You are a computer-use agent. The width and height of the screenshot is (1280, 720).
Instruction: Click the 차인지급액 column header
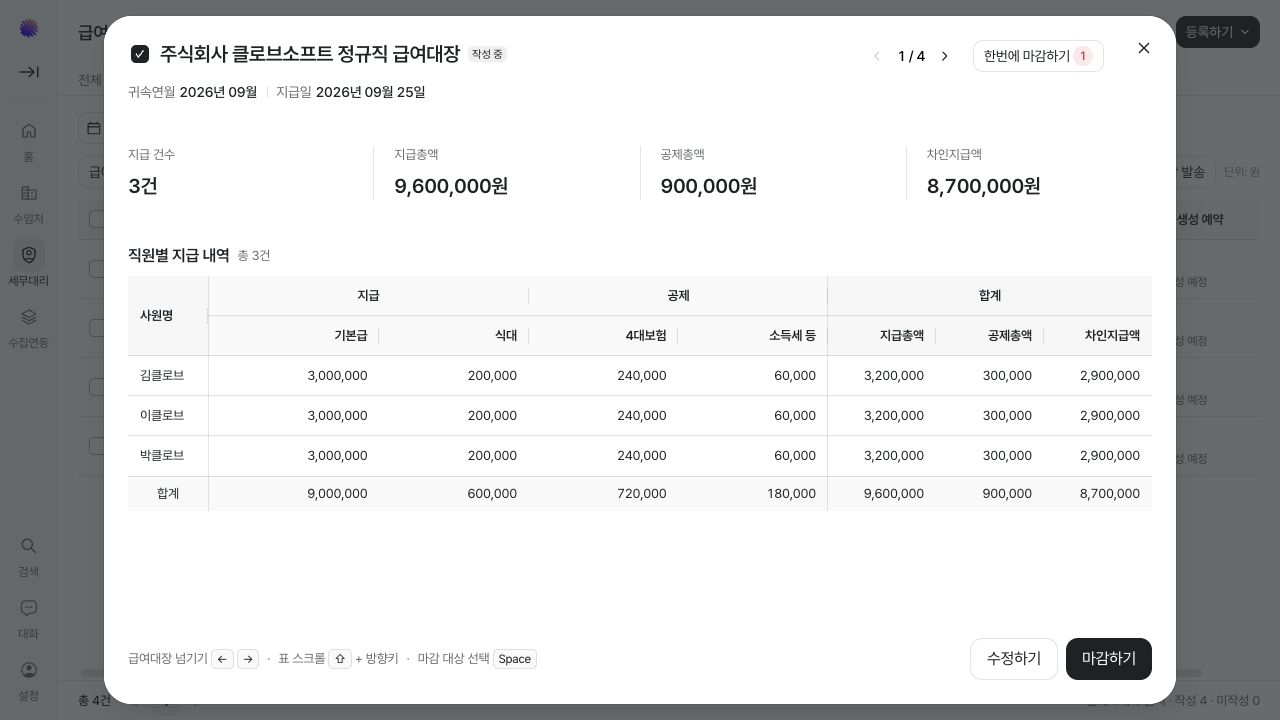(x=1098, y=336)
